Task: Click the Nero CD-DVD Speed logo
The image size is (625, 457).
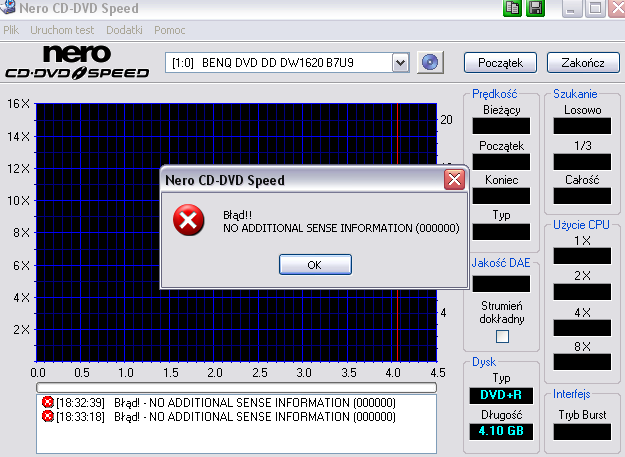Action: coord(77,62)
